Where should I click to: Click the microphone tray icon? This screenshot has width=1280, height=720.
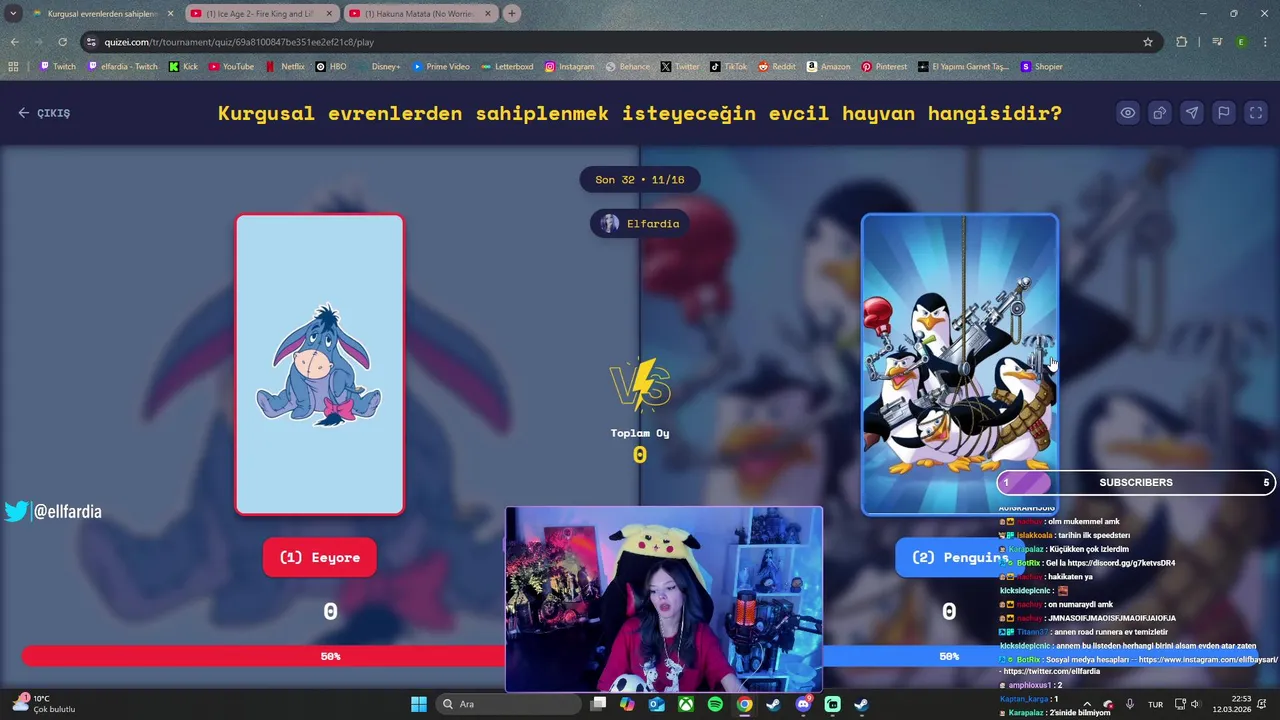pyautogui.click(x=1130, y=704)
